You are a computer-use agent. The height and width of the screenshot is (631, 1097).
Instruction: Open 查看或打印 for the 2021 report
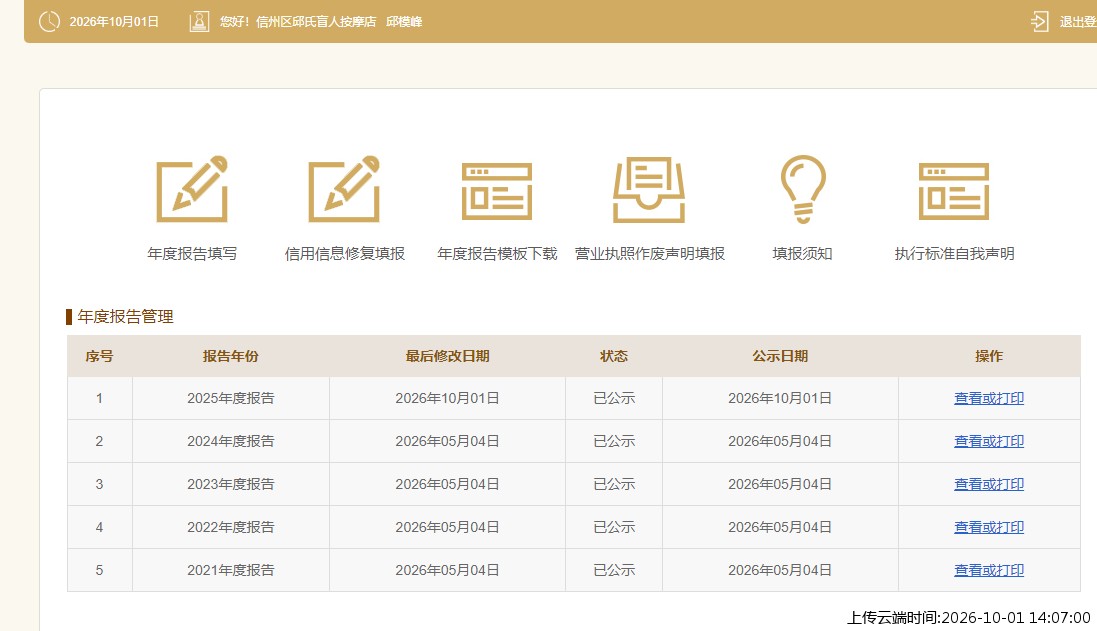point(989,570)
